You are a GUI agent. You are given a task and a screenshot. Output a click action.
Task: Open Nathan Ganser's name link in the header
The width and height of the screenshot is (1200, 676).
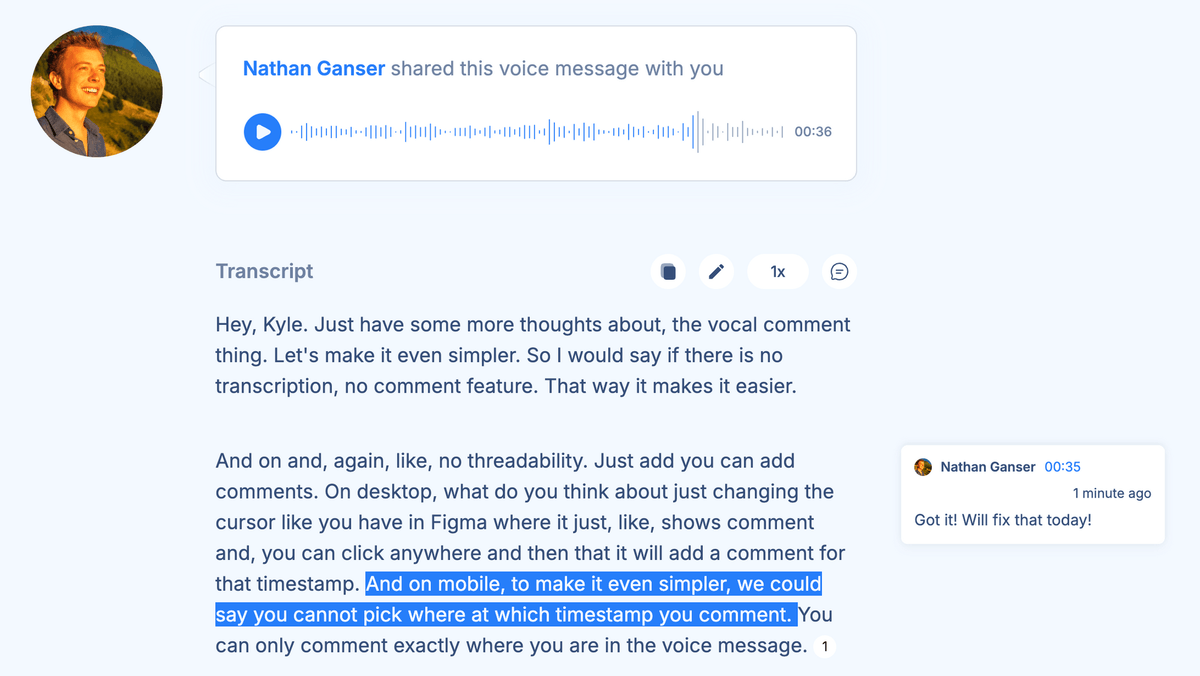pos(314,69)
